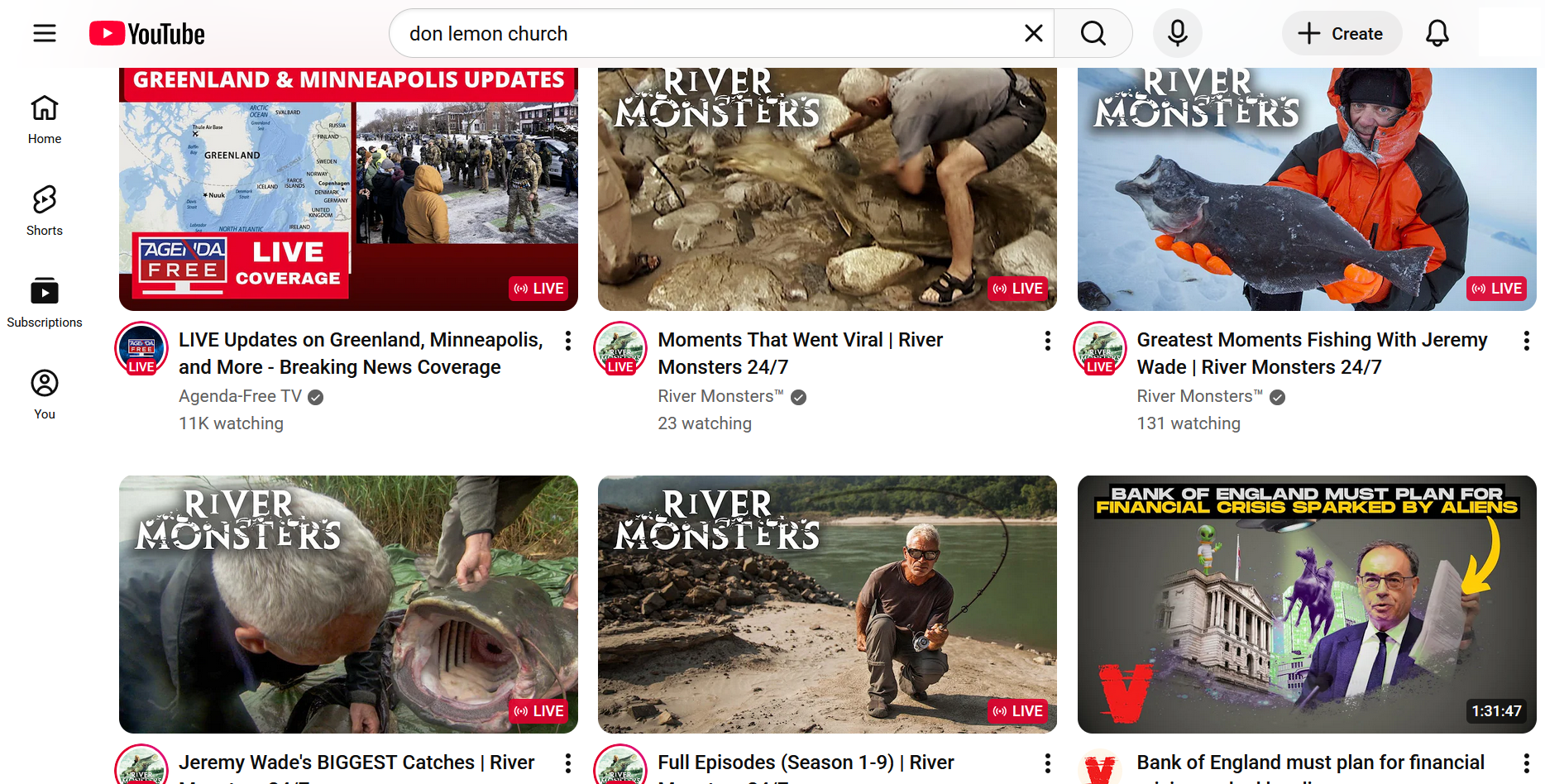Open the Greatest Moments Fishing video thumbnail
Screen dimensions: 1545x784
click(x=1307, y=189)
